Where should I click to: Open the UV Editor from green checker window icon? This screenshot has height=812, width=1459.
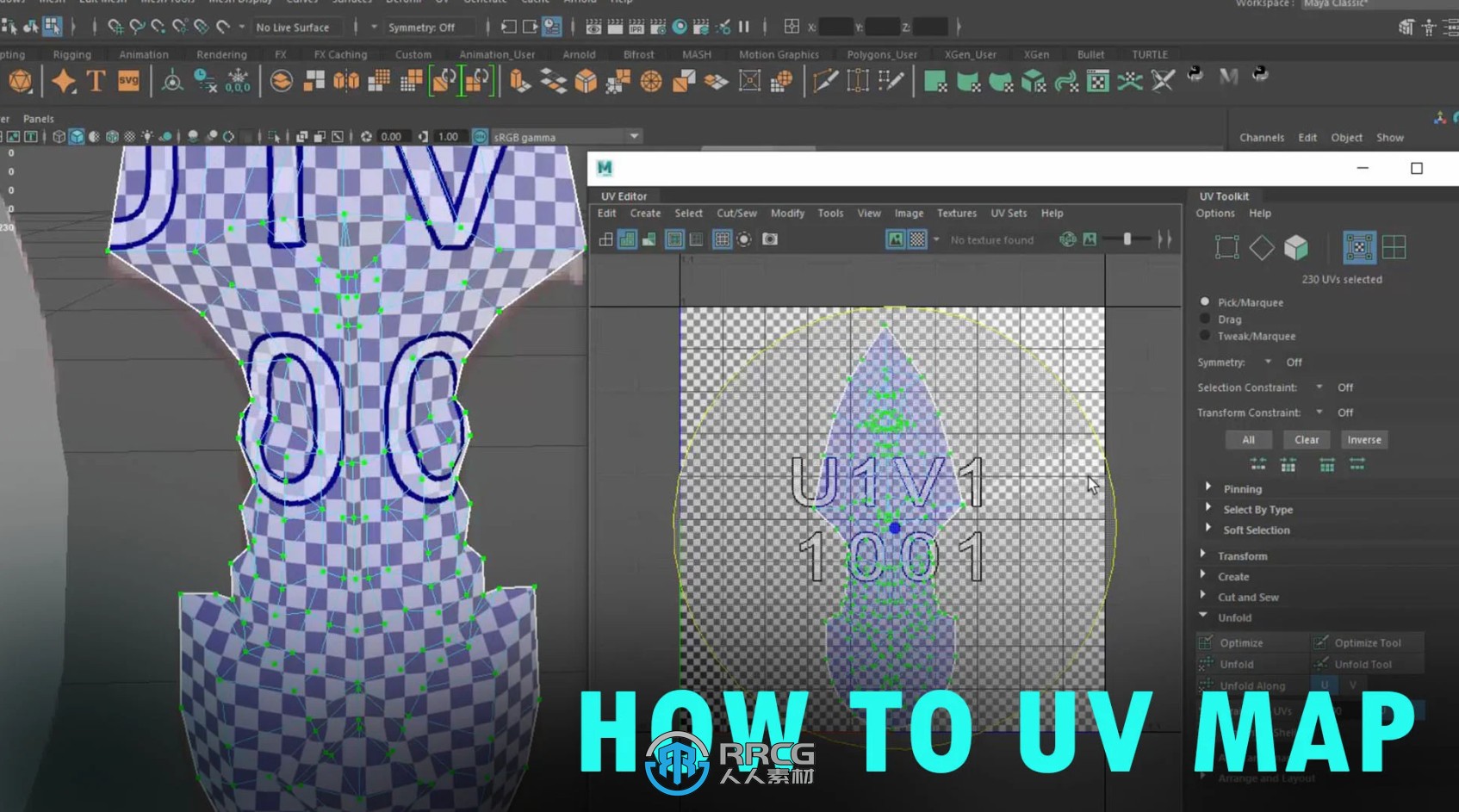point(1097,82)
